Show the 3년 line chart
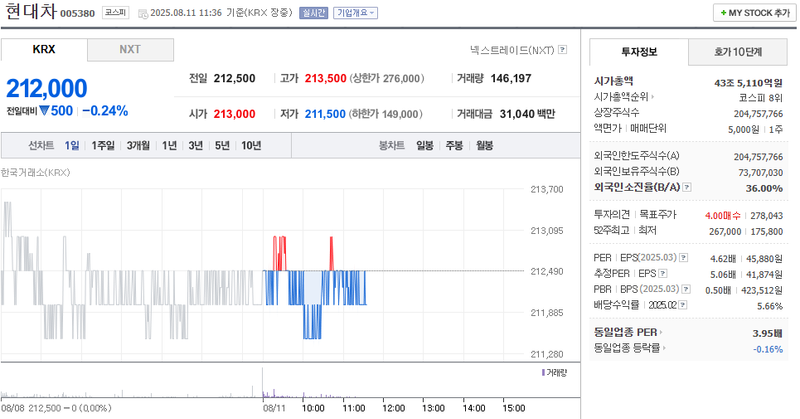 (196, 145)
